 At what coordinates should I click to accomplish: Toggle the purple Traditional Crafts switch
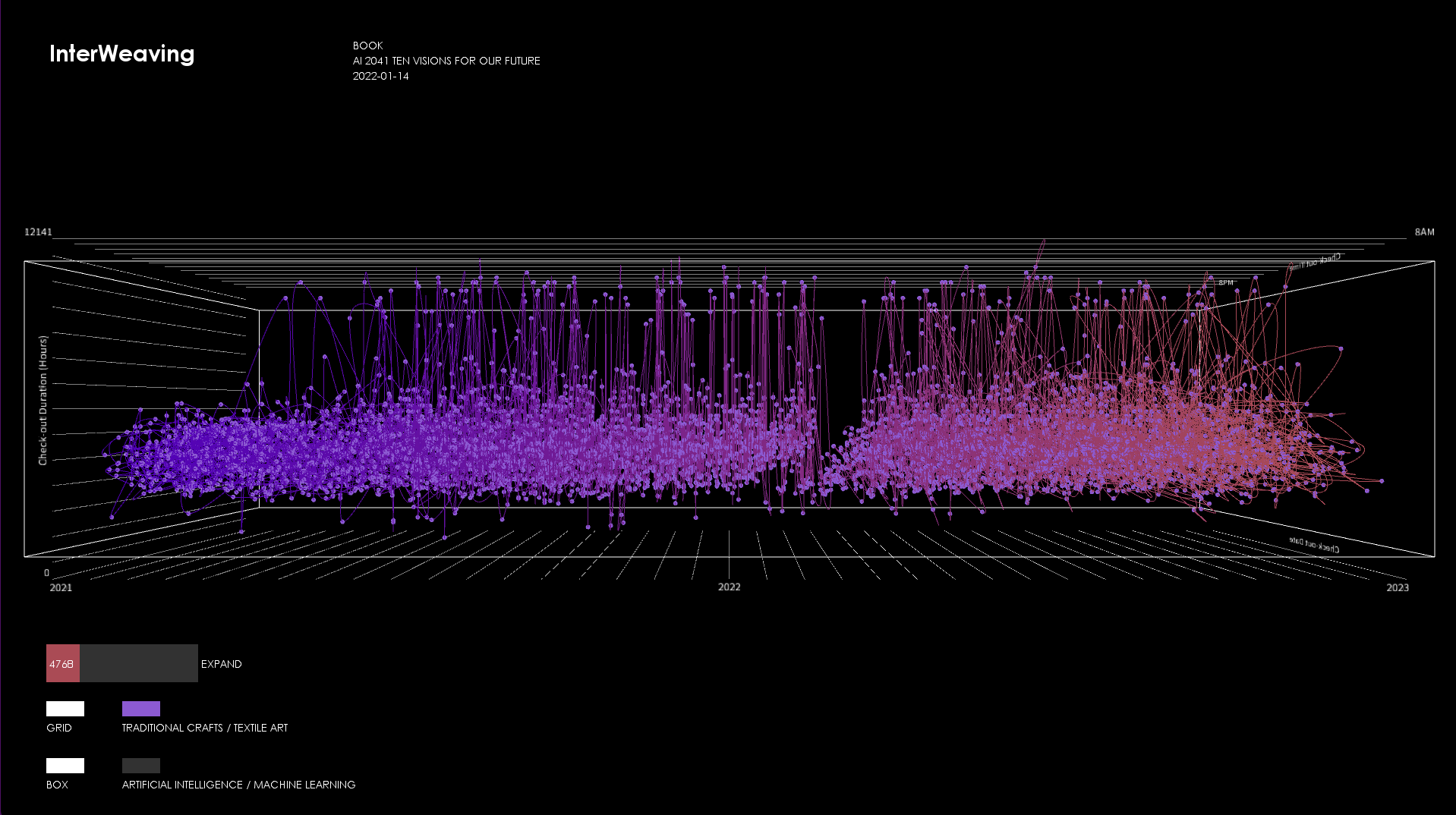140,709
